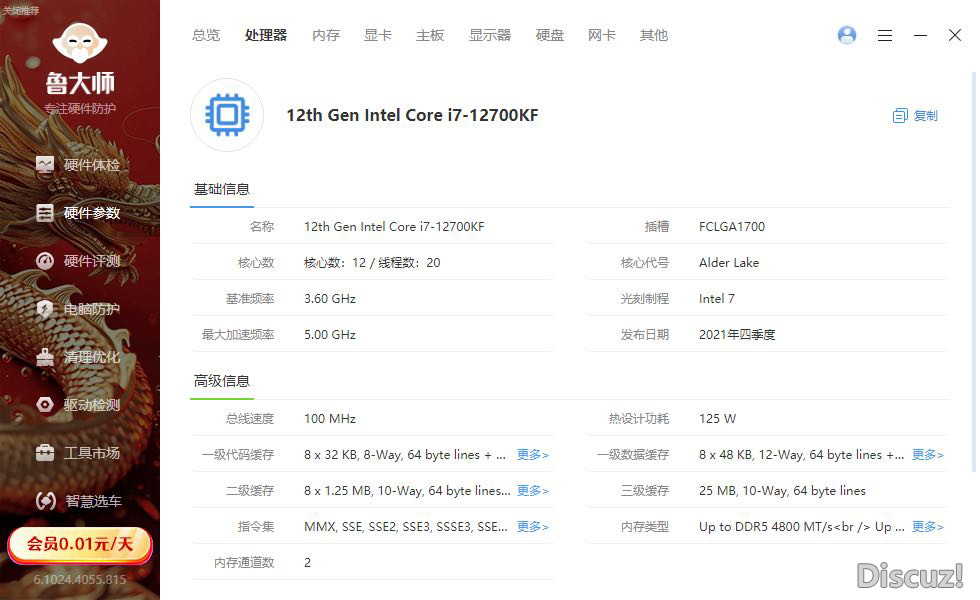Click the 鲁大师 logo avatar
This screenshot has height=600, width=980.
[x=80, y=42]
